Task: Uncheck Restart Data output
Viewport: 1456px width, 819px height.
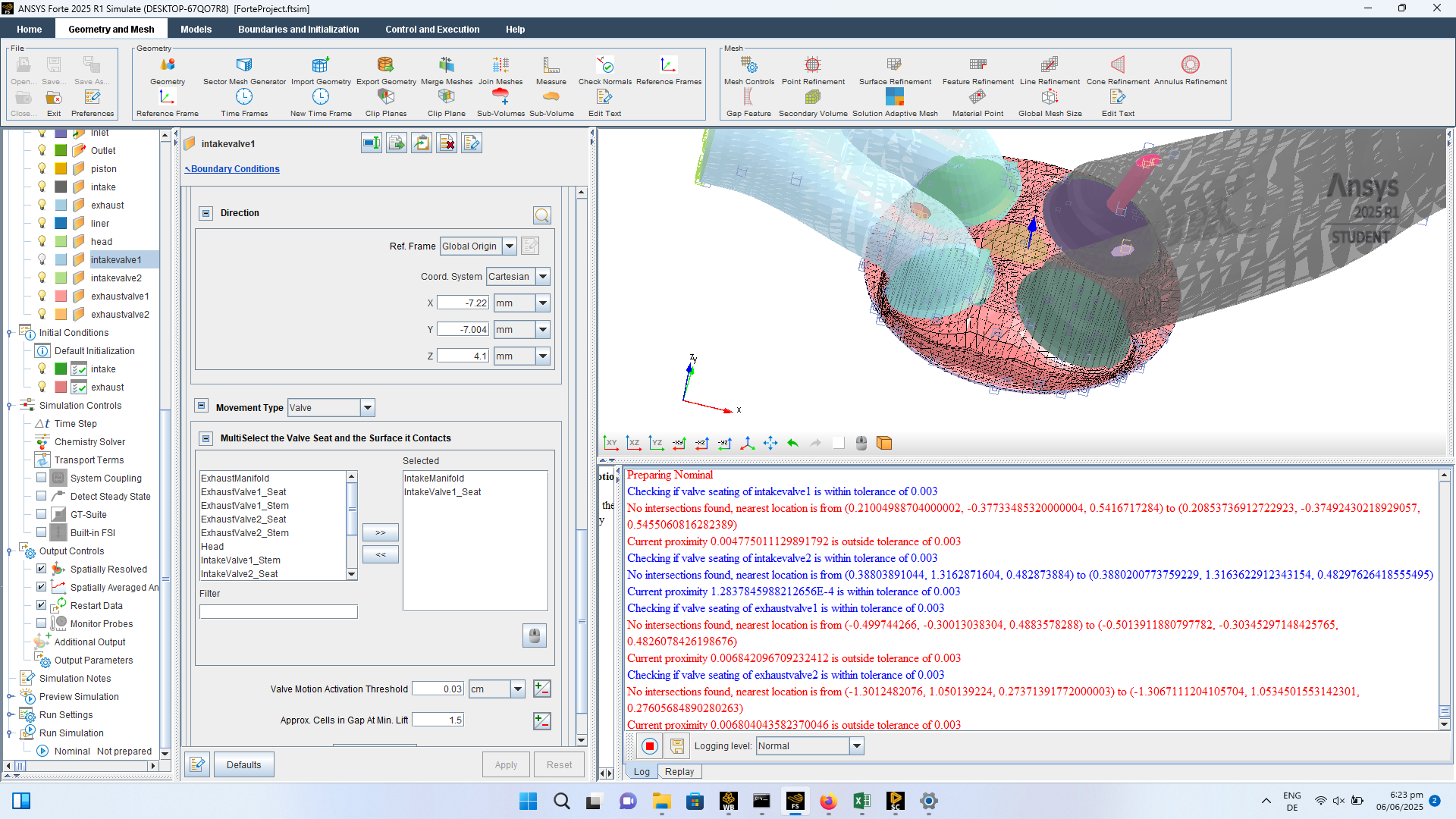Action: pos(42,605)
